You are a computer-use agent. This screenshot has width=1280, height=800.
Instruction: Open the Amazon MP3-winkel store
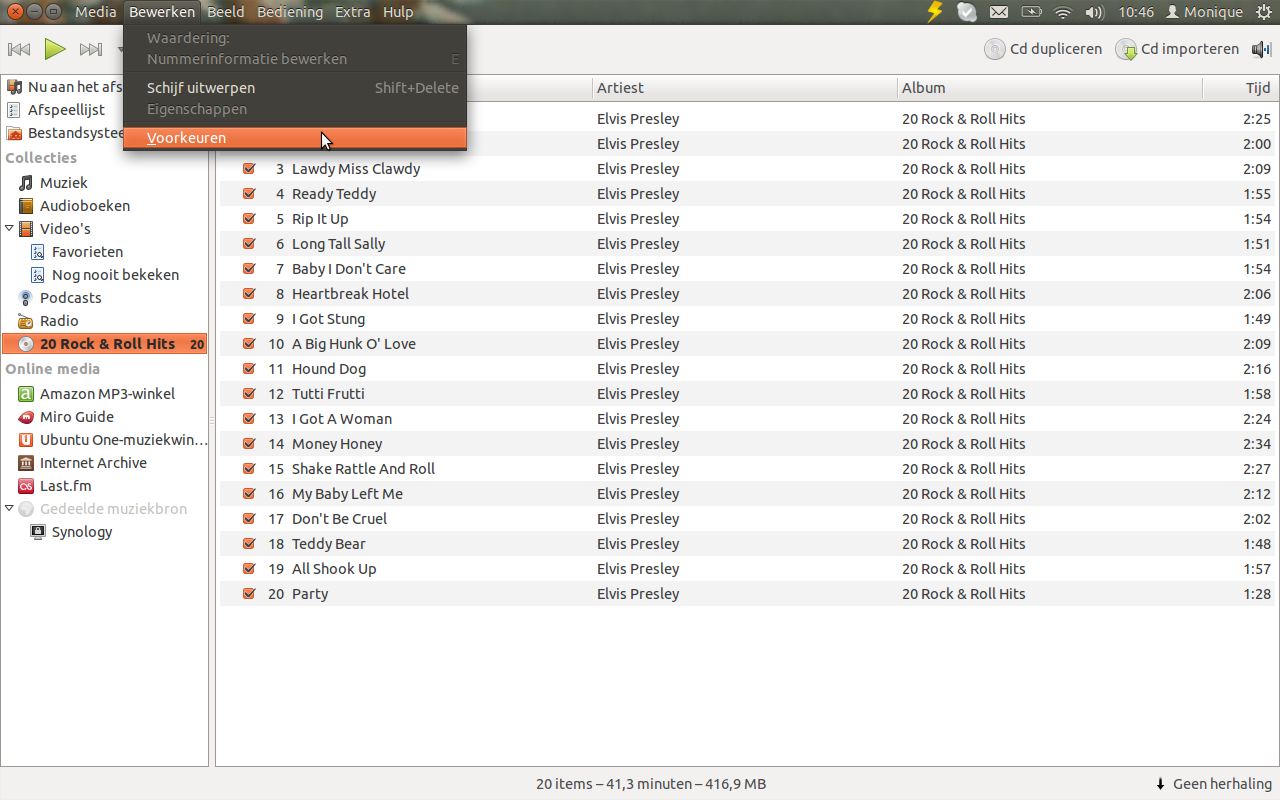click(107, 394)
